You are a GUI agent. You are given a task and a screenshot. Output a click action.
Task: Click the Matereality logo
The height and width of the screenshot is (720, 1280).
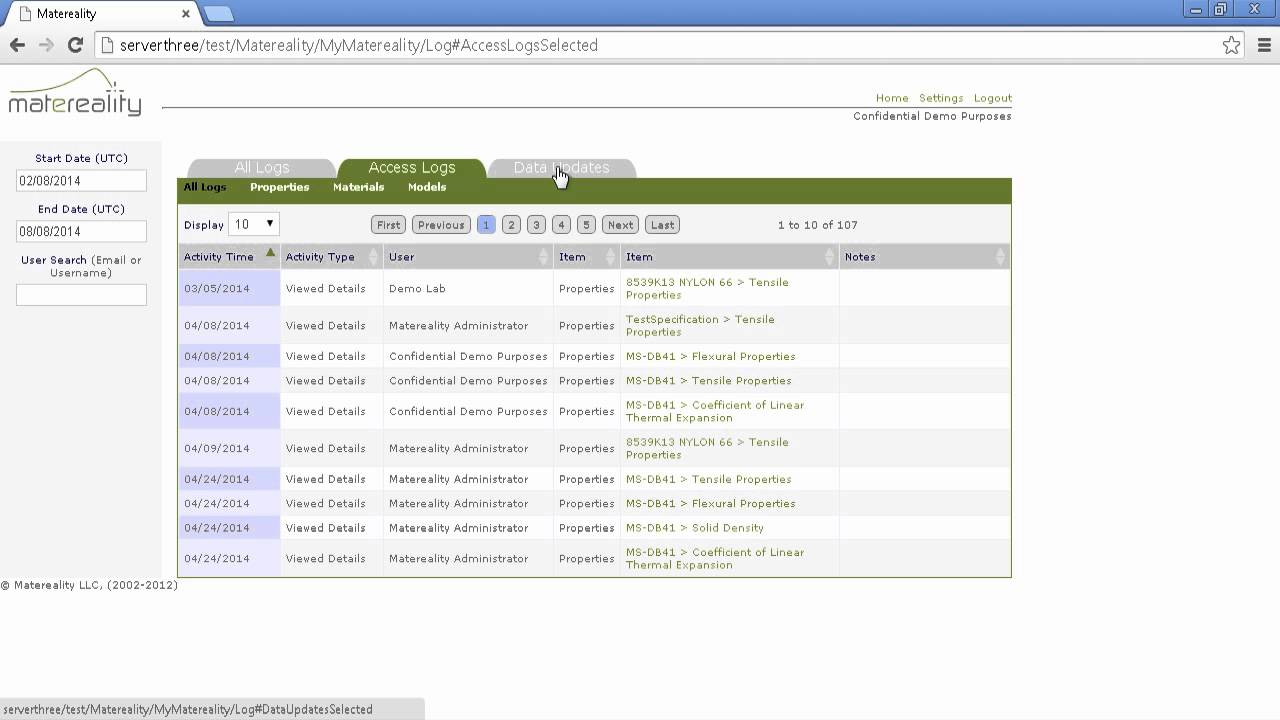tap(75, 93)
